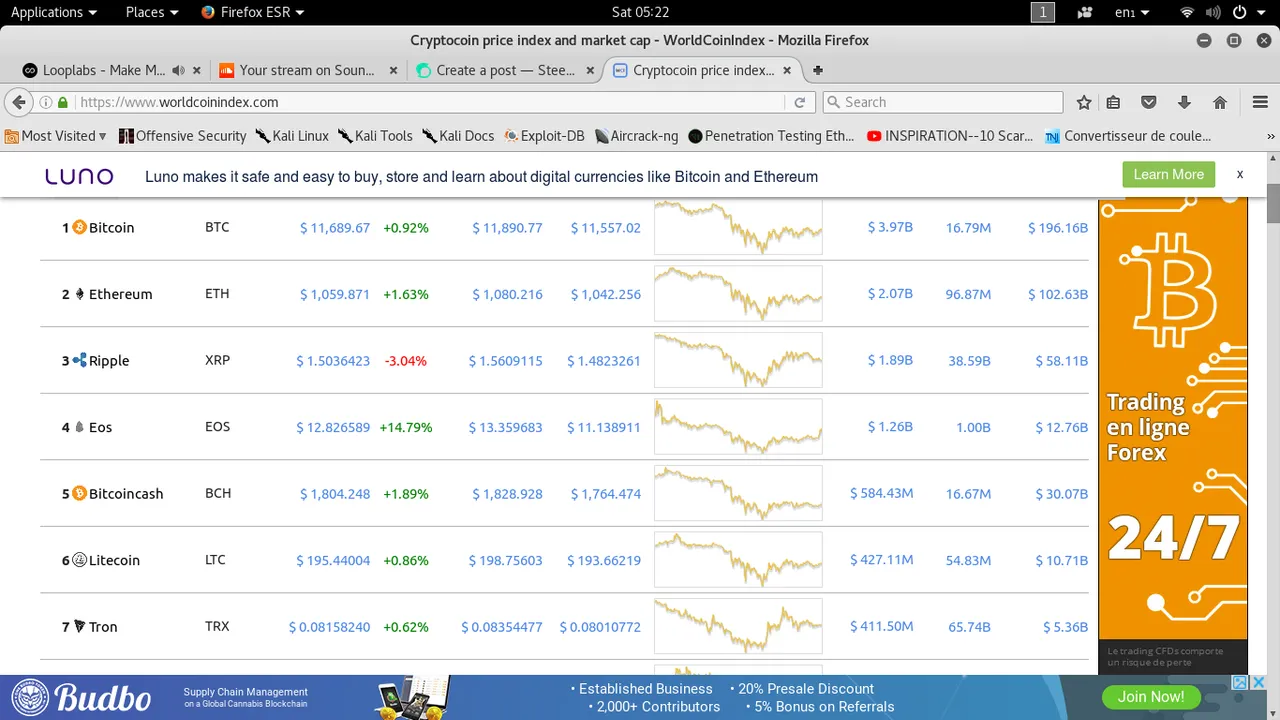1280x720 pixels.
Task: Open the en keyboard language dropdown
Action: point(1132,12)
